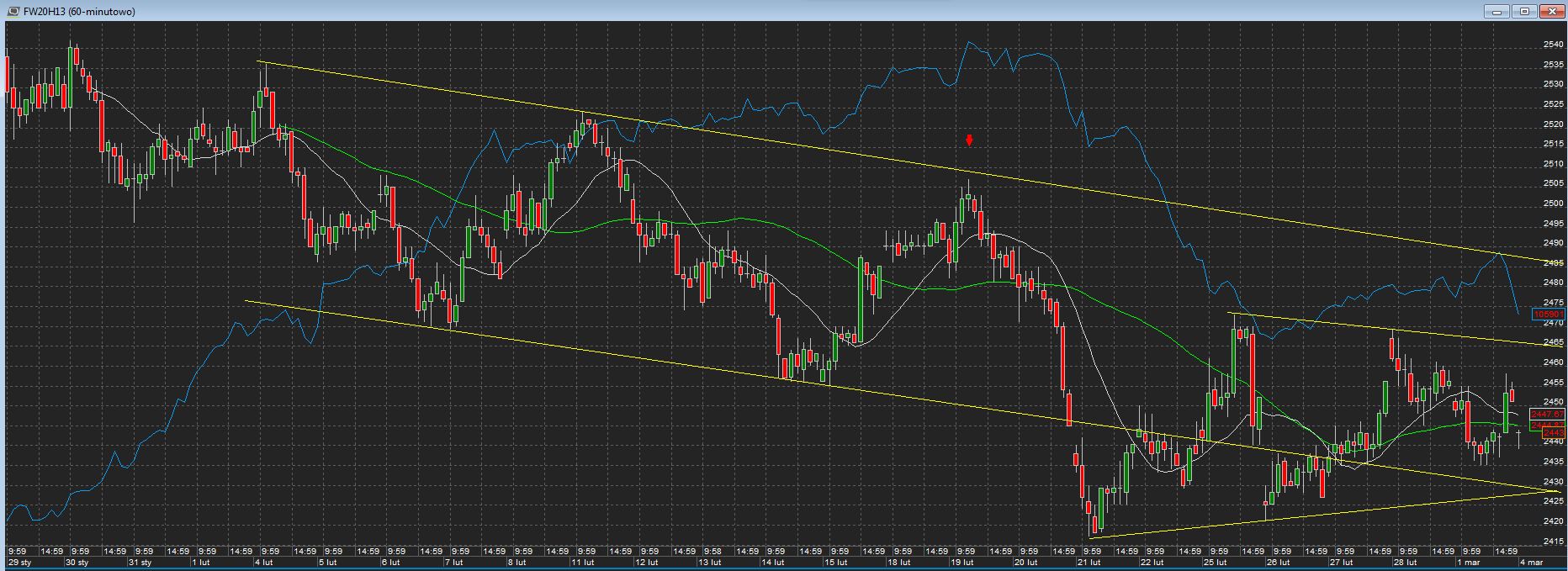
Task: Click the 2447.67 moving average label
Action: tap(1547, 415)
